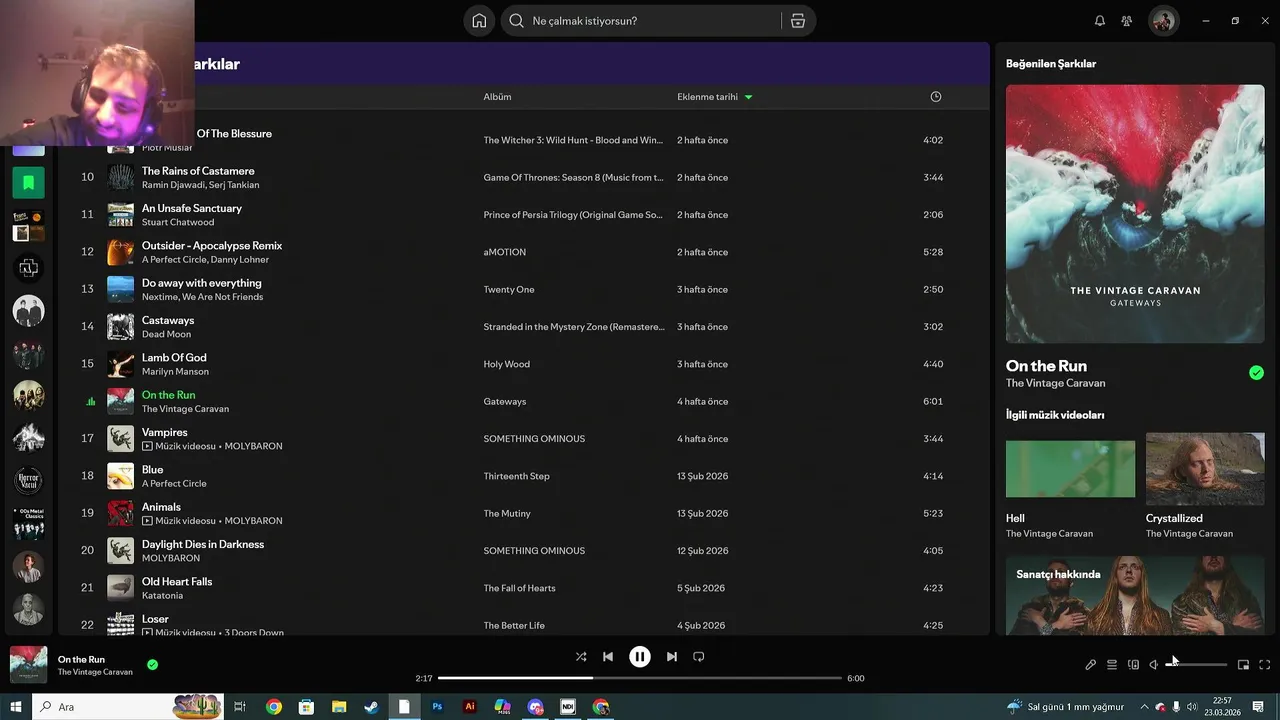Screen dimensions: 1280x720
Task: Pause the current song
Action: click(x=640, y=657)
